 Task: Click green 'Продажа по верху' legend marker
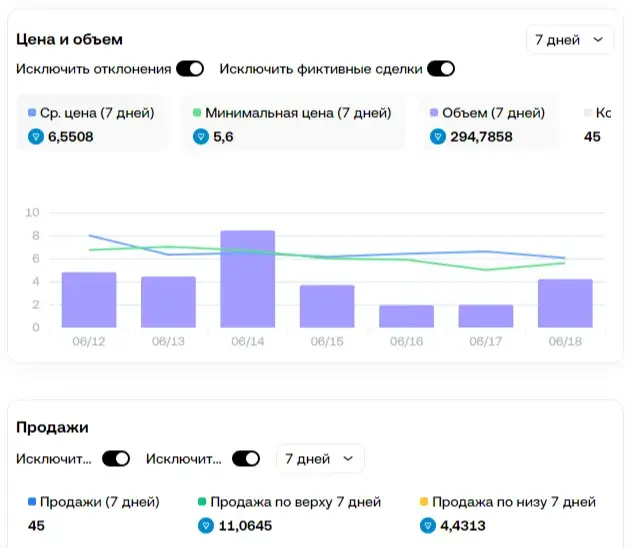click(202, 502)
